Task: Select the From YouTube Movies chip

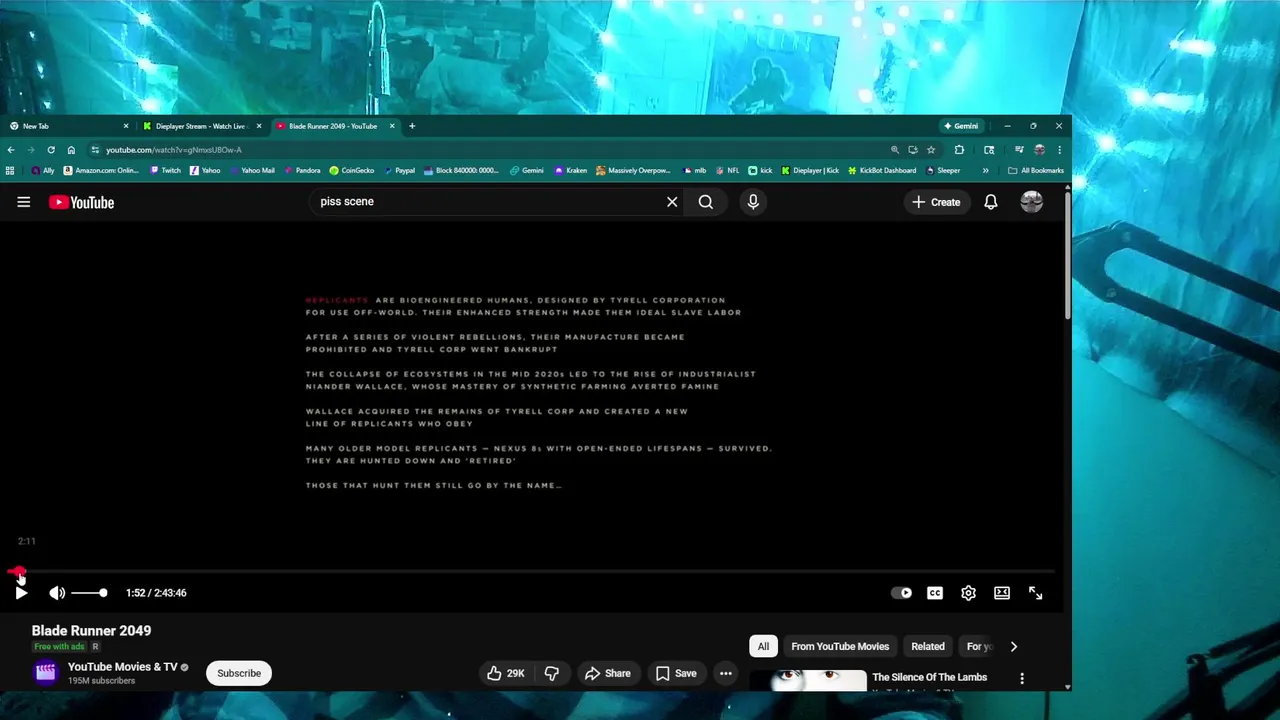Action: pyautogui.click(x=840, y=646)
